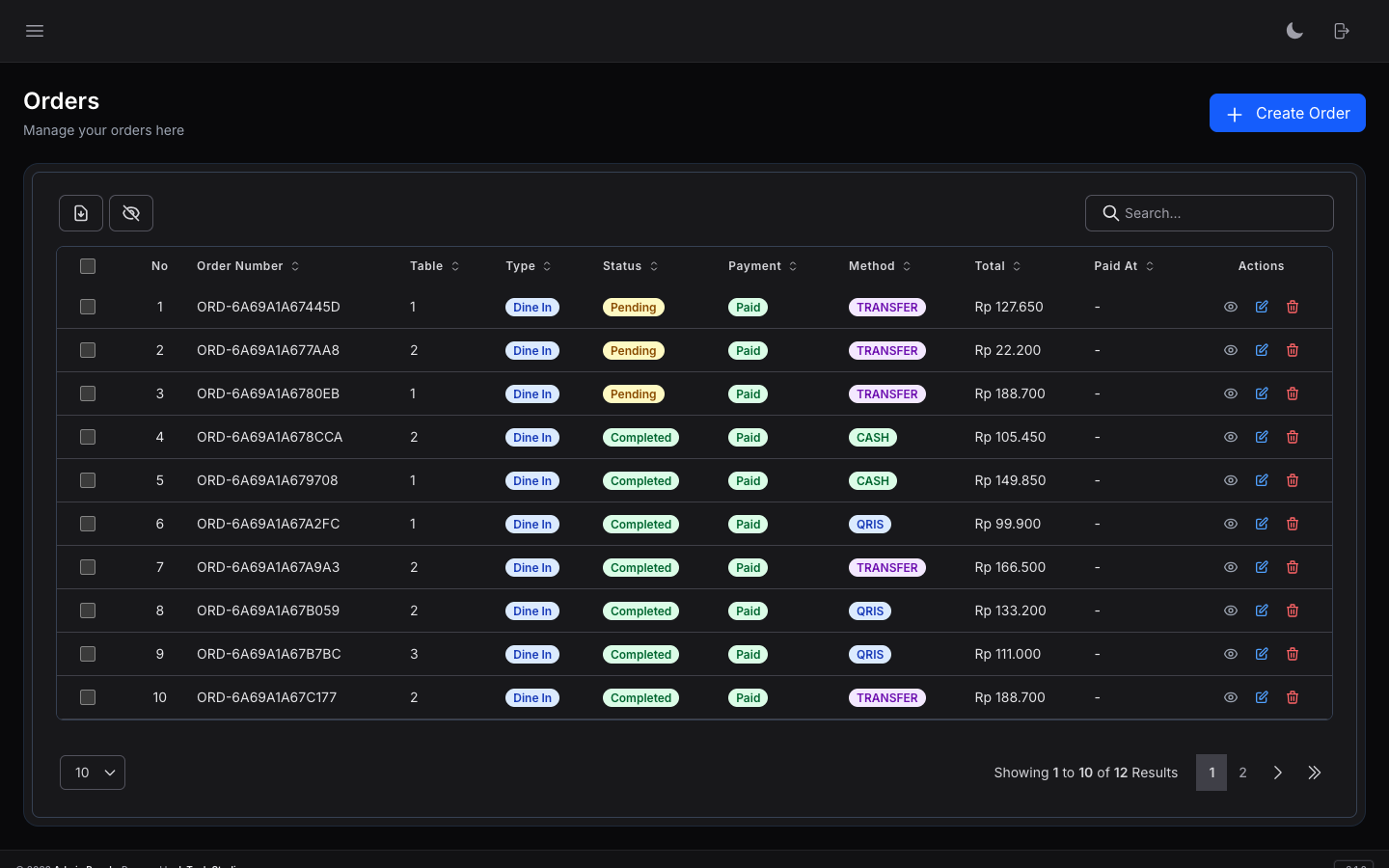Sort by Table column

pyautogui.click(x=435, y=266)
